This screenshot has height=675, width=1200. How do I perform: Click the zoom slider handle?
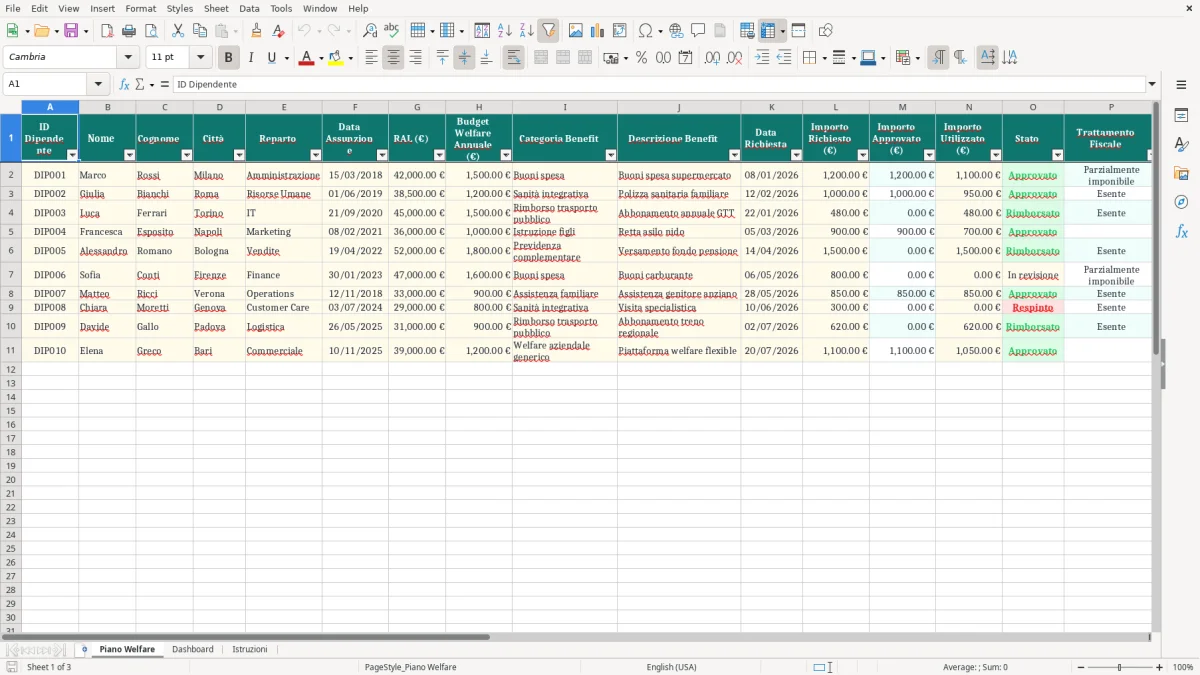1119,667
